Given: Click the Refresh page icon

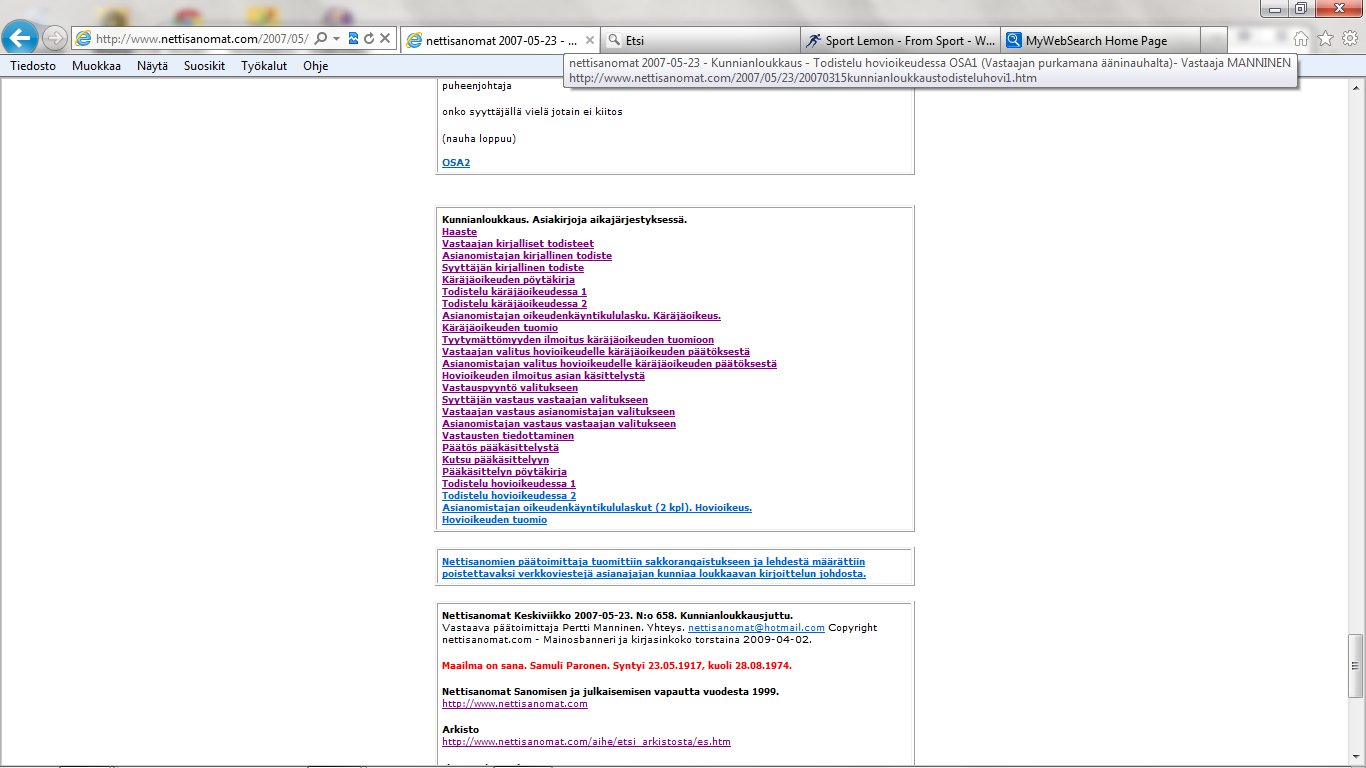Looking at the screenshot, I should tap(369, 39).
